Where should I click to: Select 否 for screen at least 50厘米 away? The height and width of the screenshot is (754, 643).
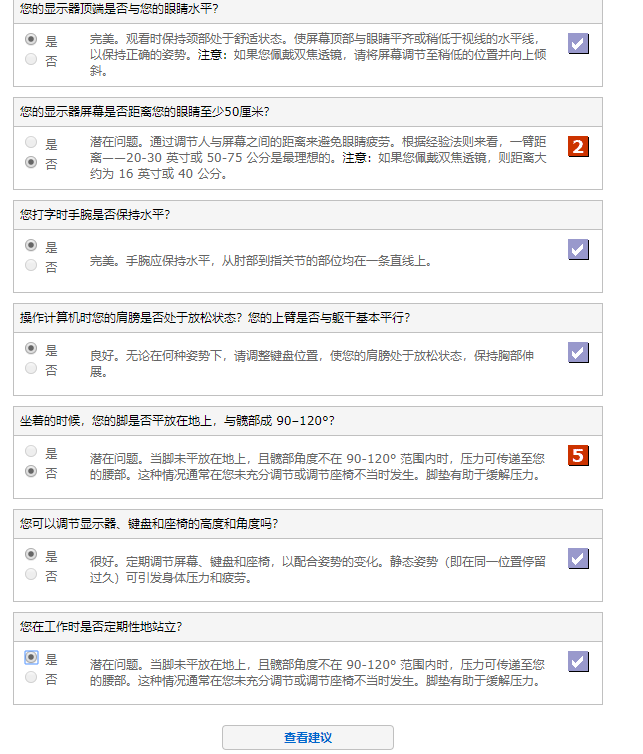31,162
